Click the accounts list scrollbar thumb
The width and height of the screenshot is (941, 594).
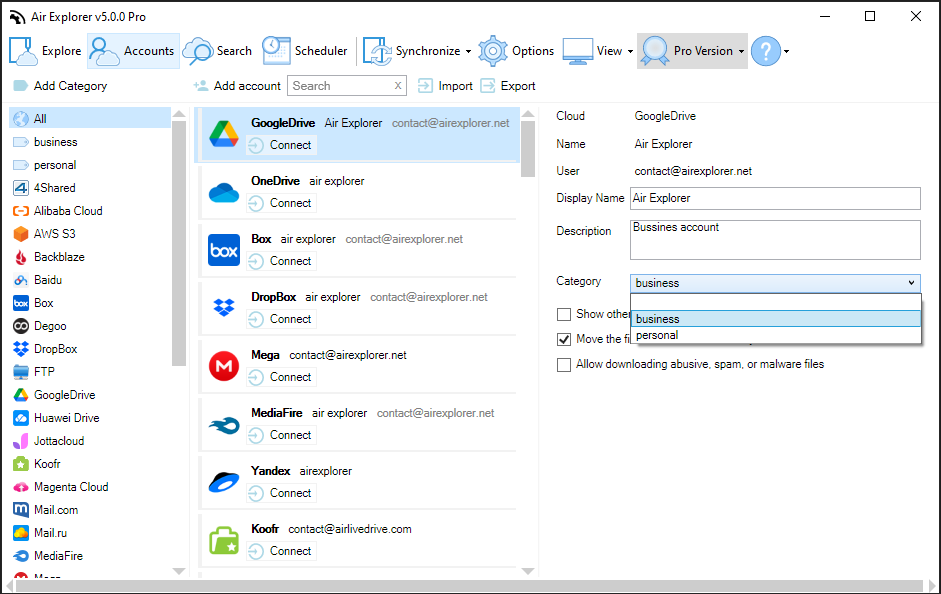[x=528, y=149]
